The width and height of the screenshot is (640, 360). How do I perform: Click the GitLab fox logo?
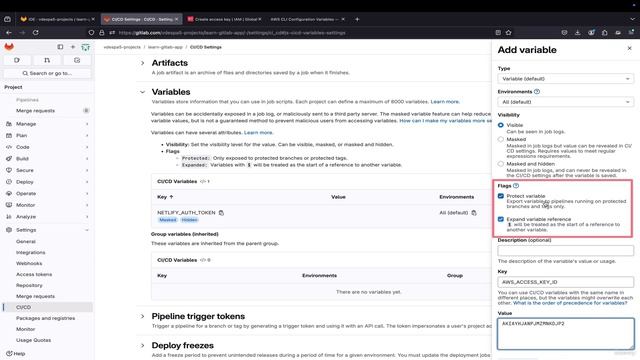(9, 47)
